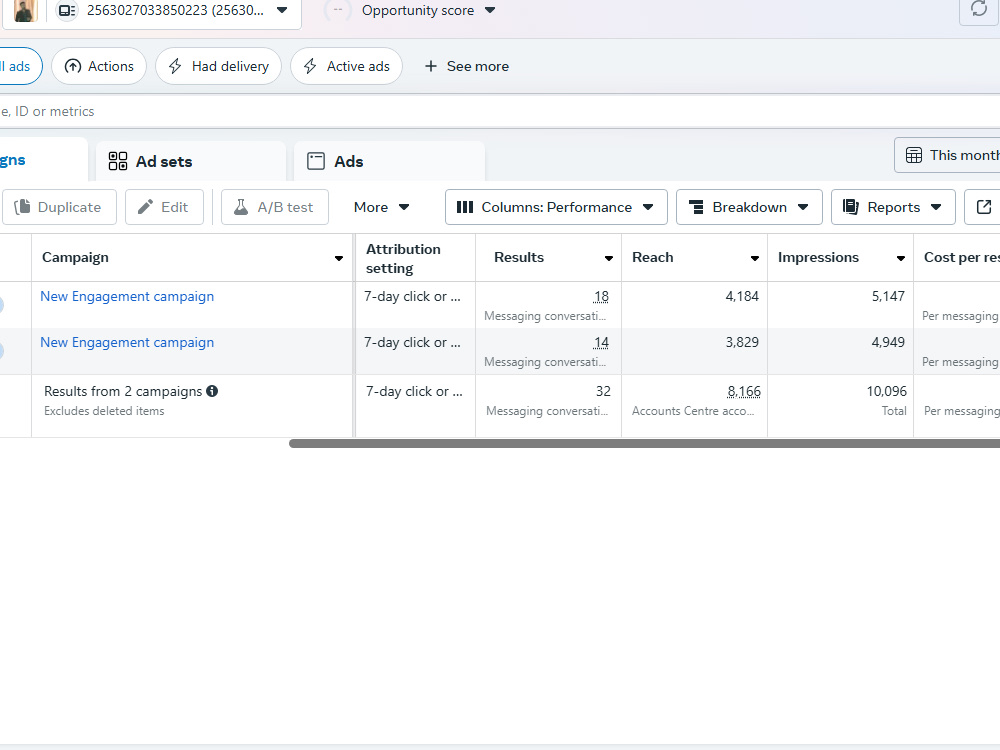
Task: Click the pencil icon on Edit
Action: [x=145, y=207]
